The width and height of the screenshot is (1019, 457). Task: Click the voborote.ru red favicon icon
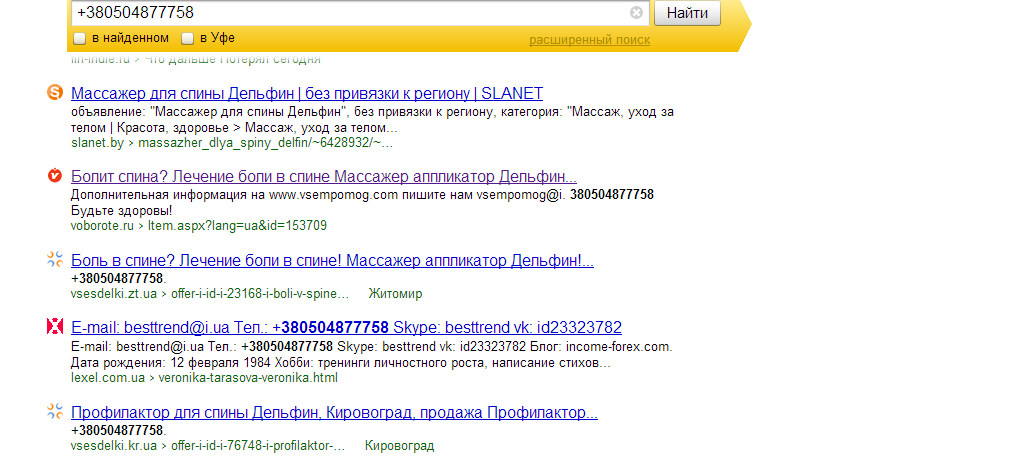55,176
